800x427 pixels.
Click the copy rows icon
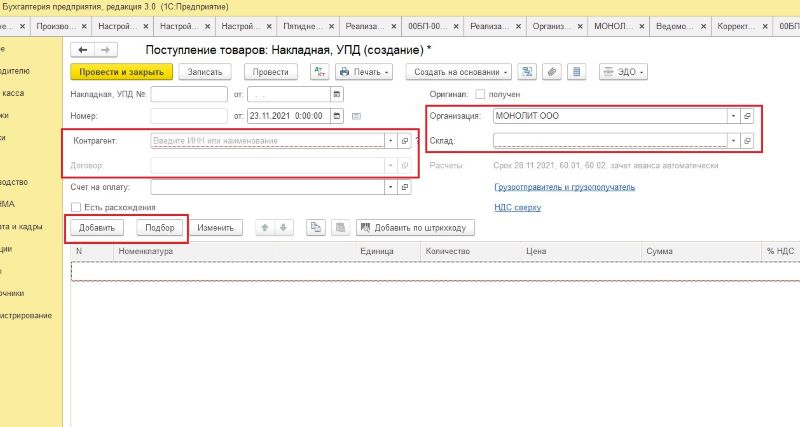tap(314, 228)
